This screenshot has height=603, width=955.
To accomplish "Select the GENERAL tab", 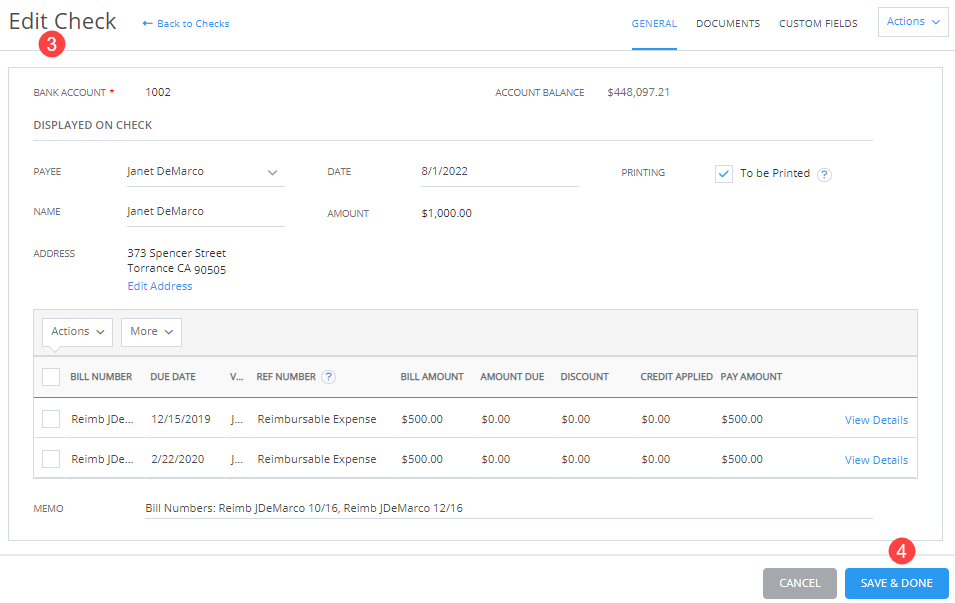I will click(654, 23).
